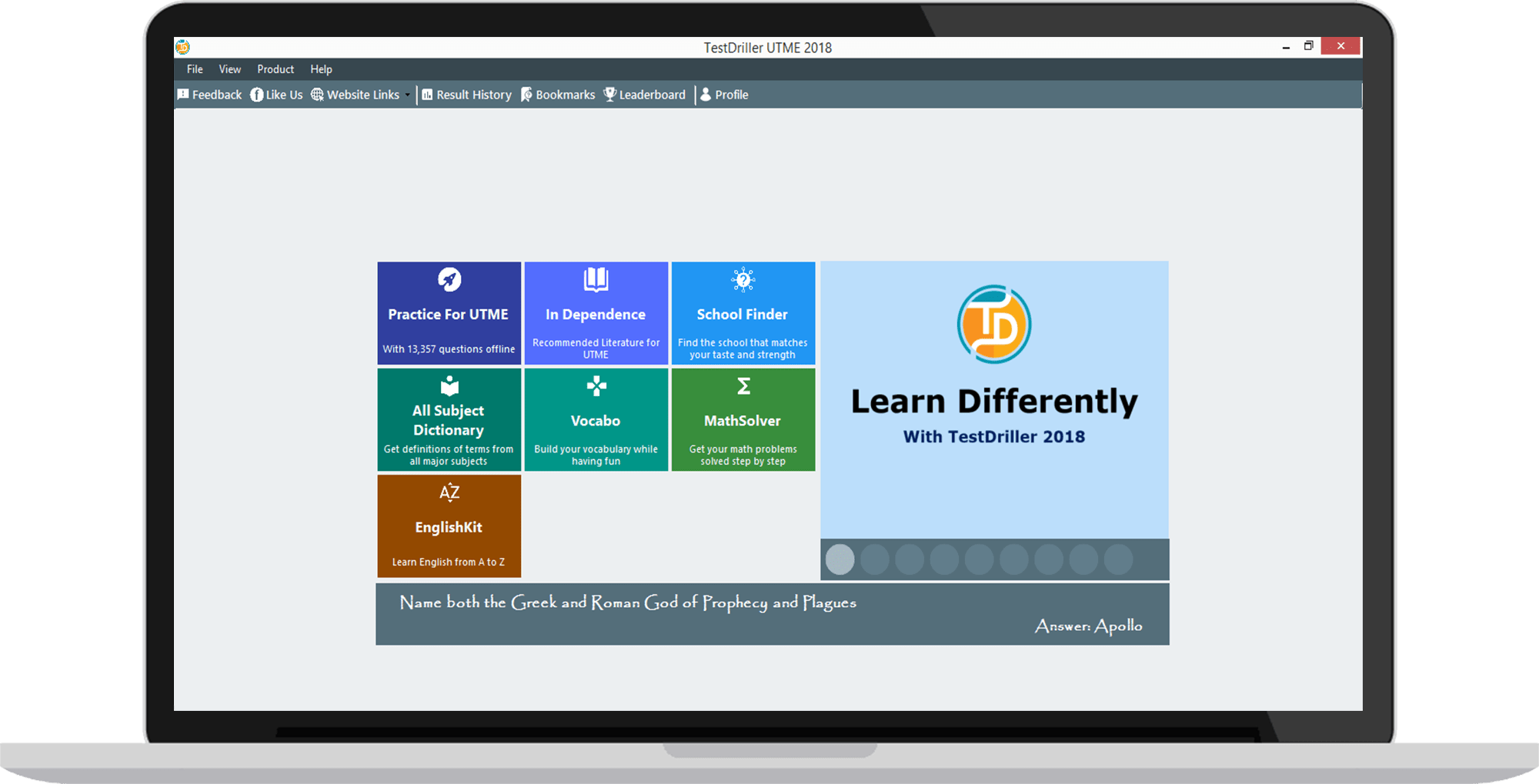Open the Help menu
The height and width of the screenshot is (784, 1539).
click(x=321, y=69)
